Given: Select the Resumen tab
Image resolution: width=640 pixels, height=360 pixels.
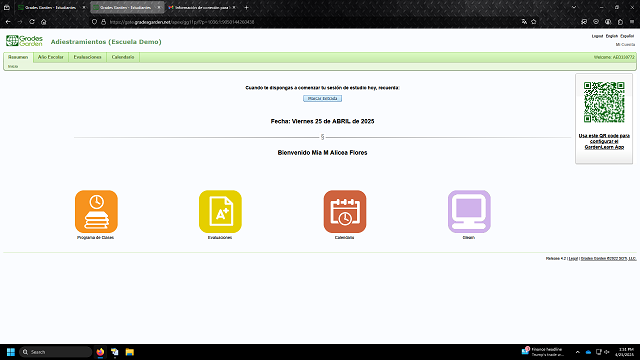Looking at the screenshot, I should [18, 57].
